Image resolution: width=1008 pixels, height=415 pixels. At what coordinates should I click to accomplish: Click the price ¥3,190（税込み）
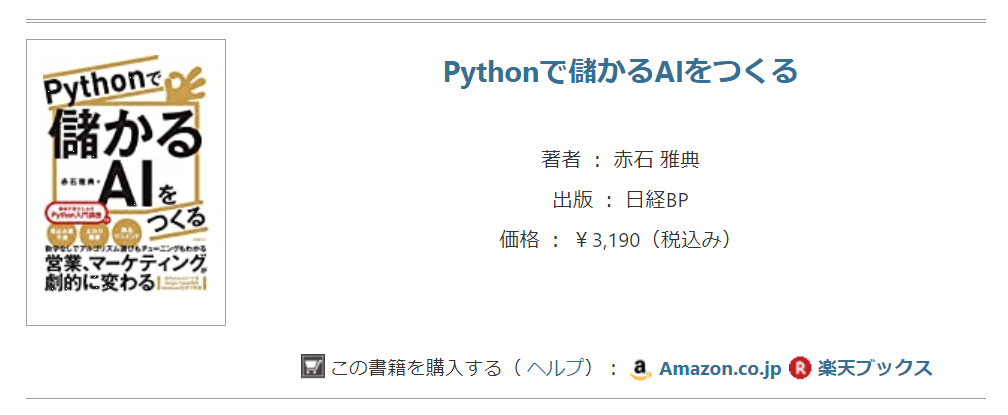pos(655,240)
